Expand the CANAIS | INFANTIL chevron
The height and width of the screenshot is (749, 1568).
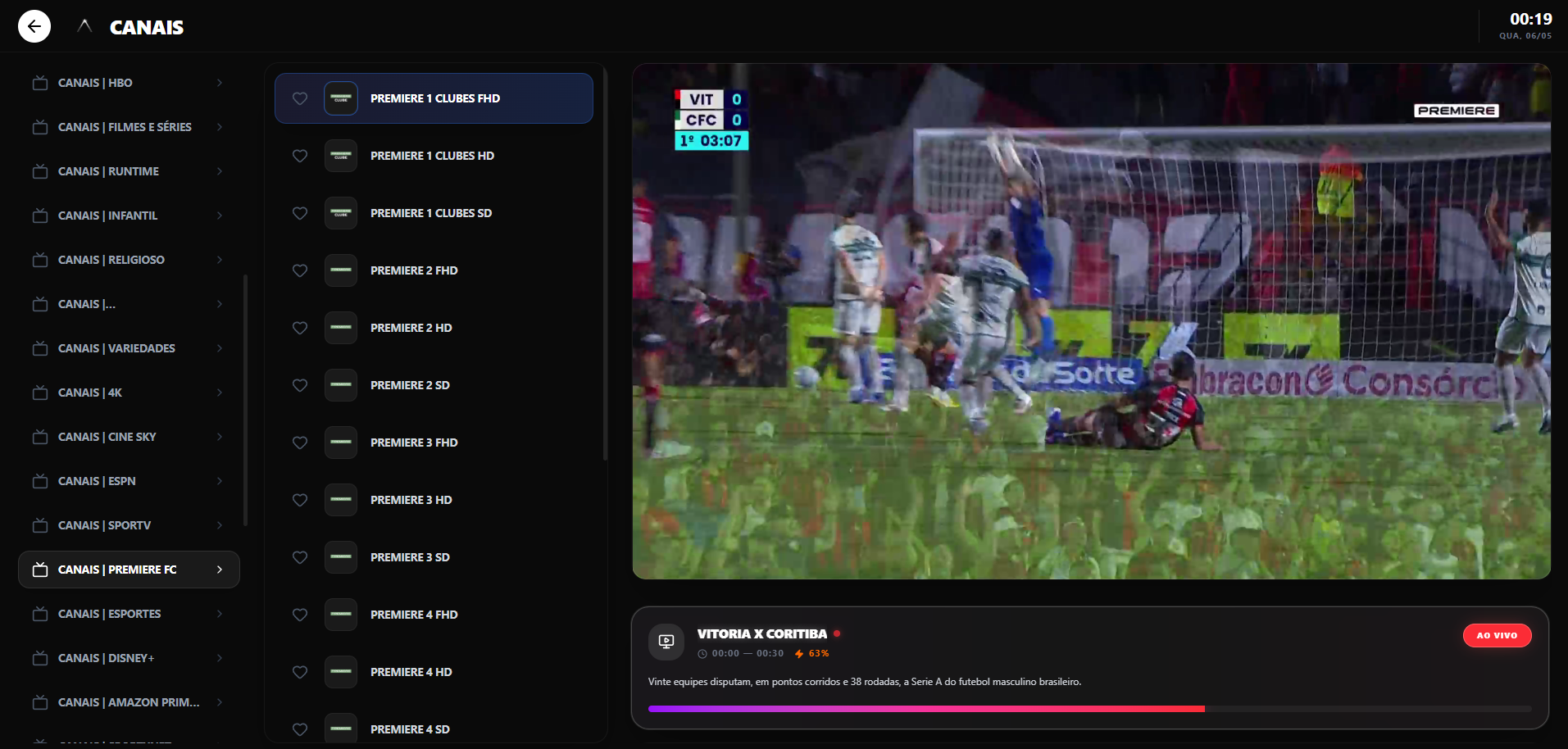pyautogui.click(x=220, y=216)
